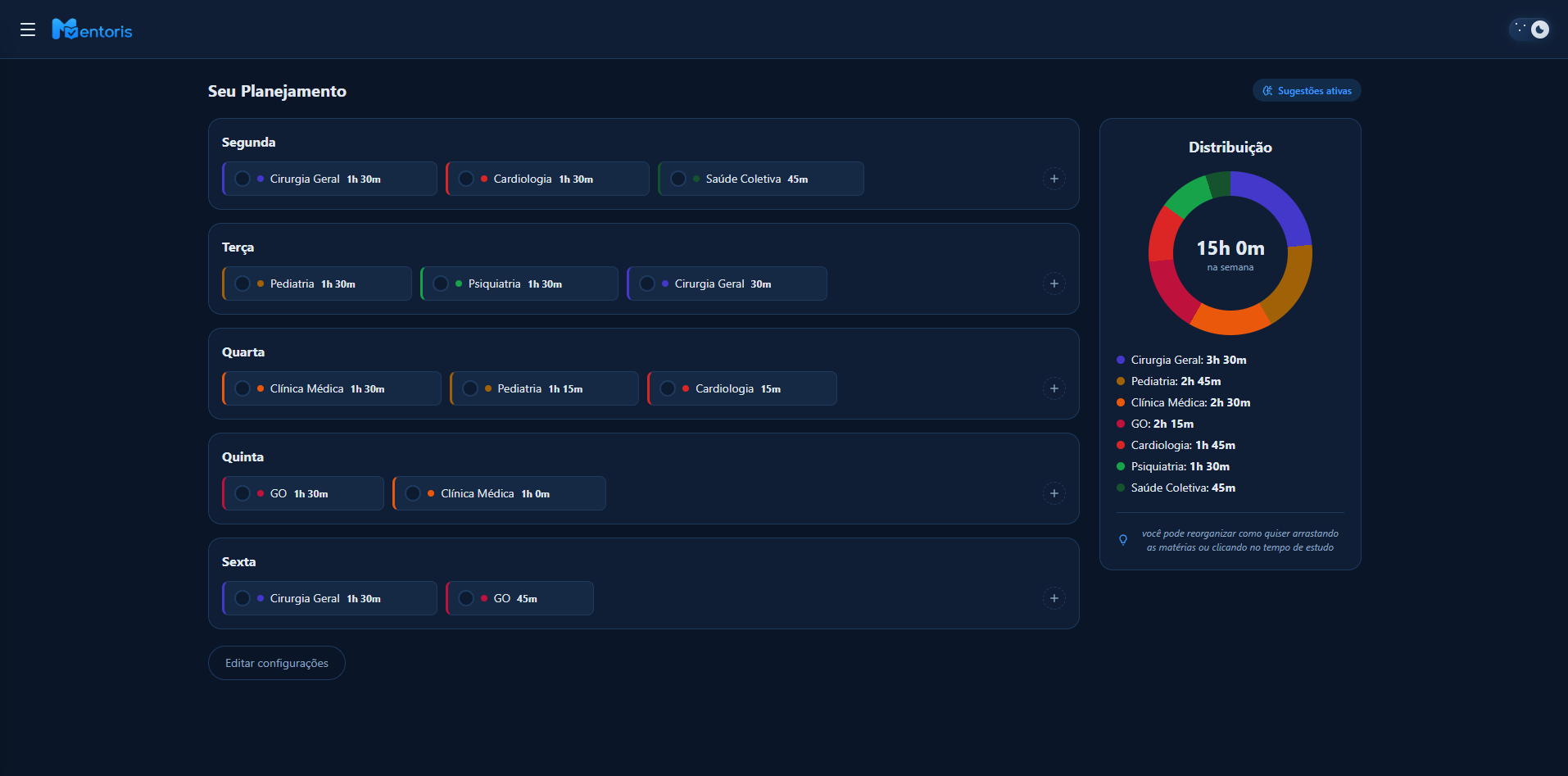This screenshot has width=1568, height=776.
Task: Click the Sugestões ativas button
Action: 1307,91
